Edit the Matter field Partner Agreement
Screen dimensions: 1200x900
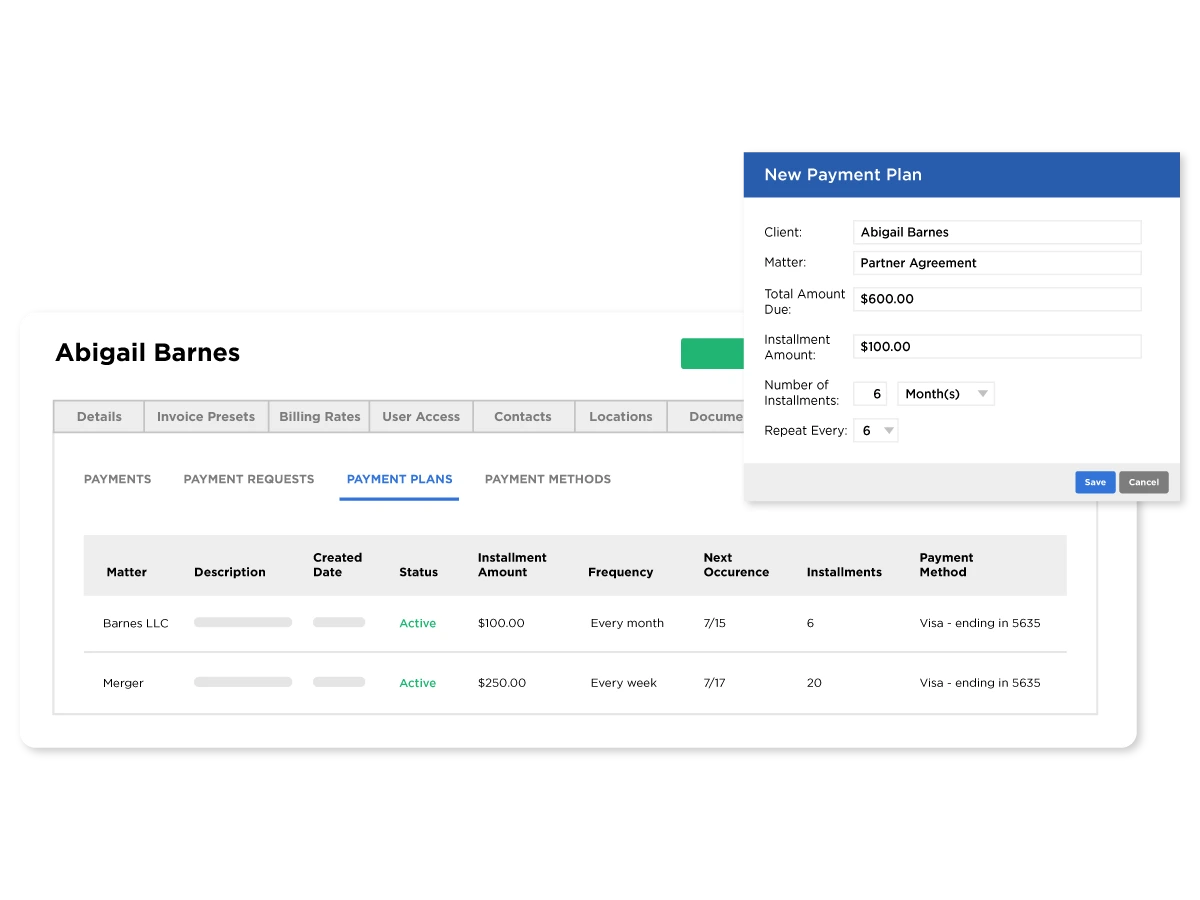click(996, 263)
